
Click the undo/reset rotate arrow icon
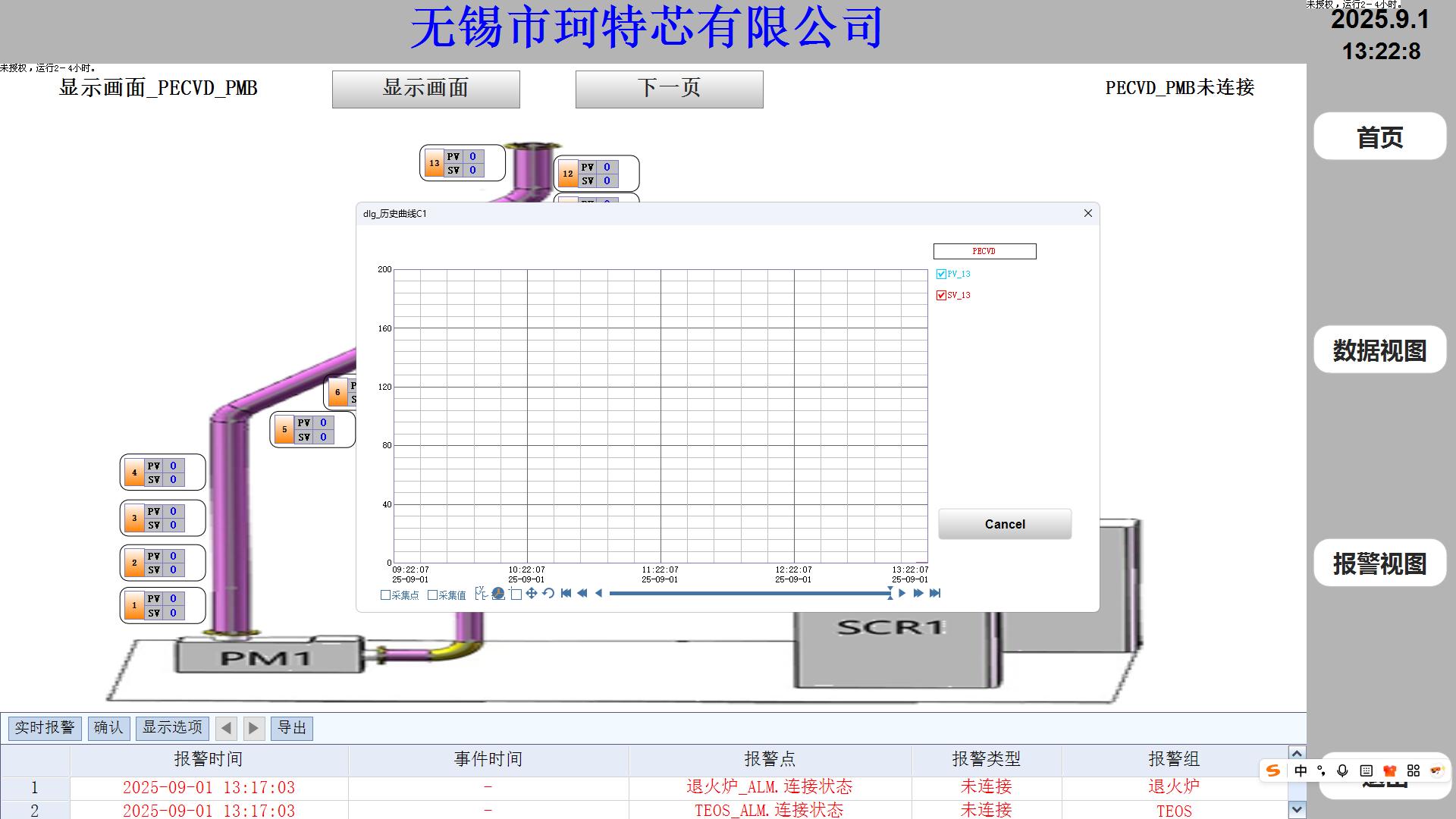(548, 594)
